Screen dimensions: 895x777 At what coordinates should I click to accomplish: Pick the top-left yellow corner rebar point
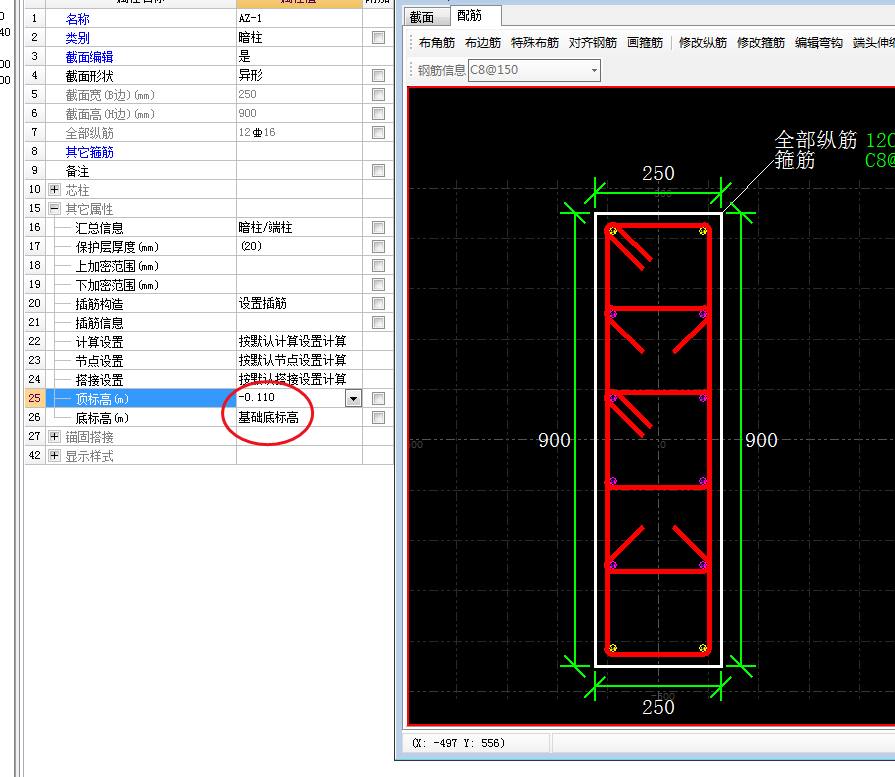[613, 231]
